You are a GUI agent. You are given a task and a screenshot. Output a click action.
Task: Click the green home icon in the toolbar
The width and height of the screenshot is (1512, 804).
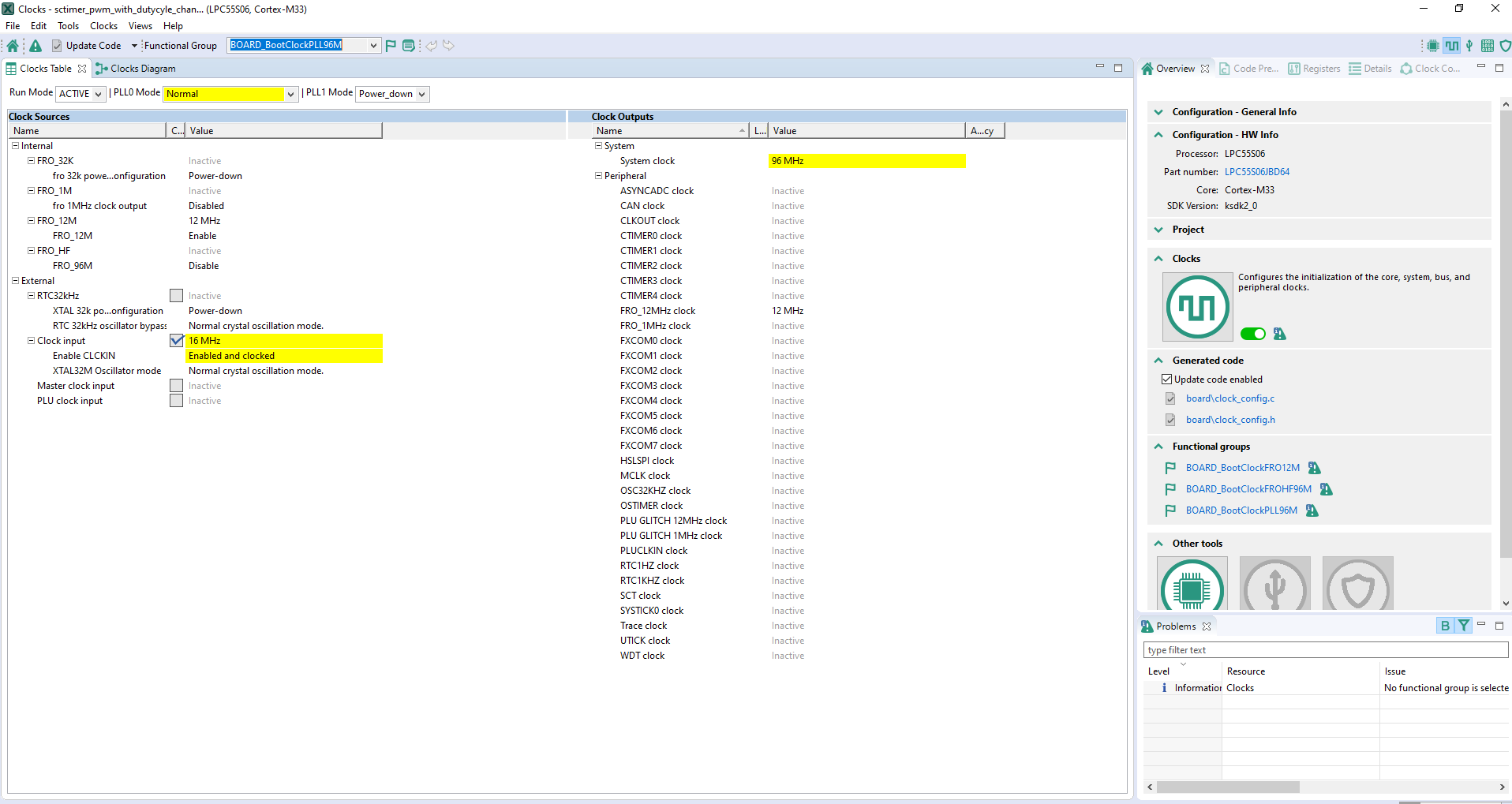tap(13, 46)
